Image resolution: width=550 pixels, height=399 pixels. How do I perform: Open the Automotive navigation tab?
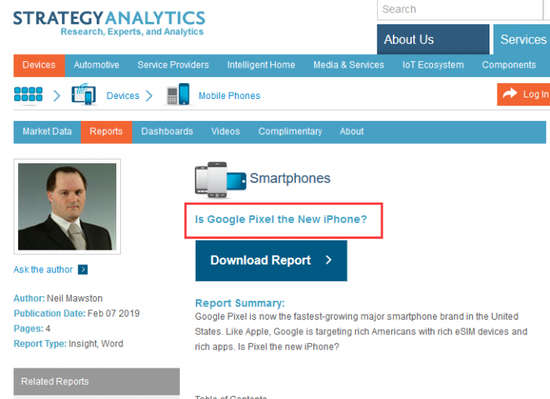[96, 65]
